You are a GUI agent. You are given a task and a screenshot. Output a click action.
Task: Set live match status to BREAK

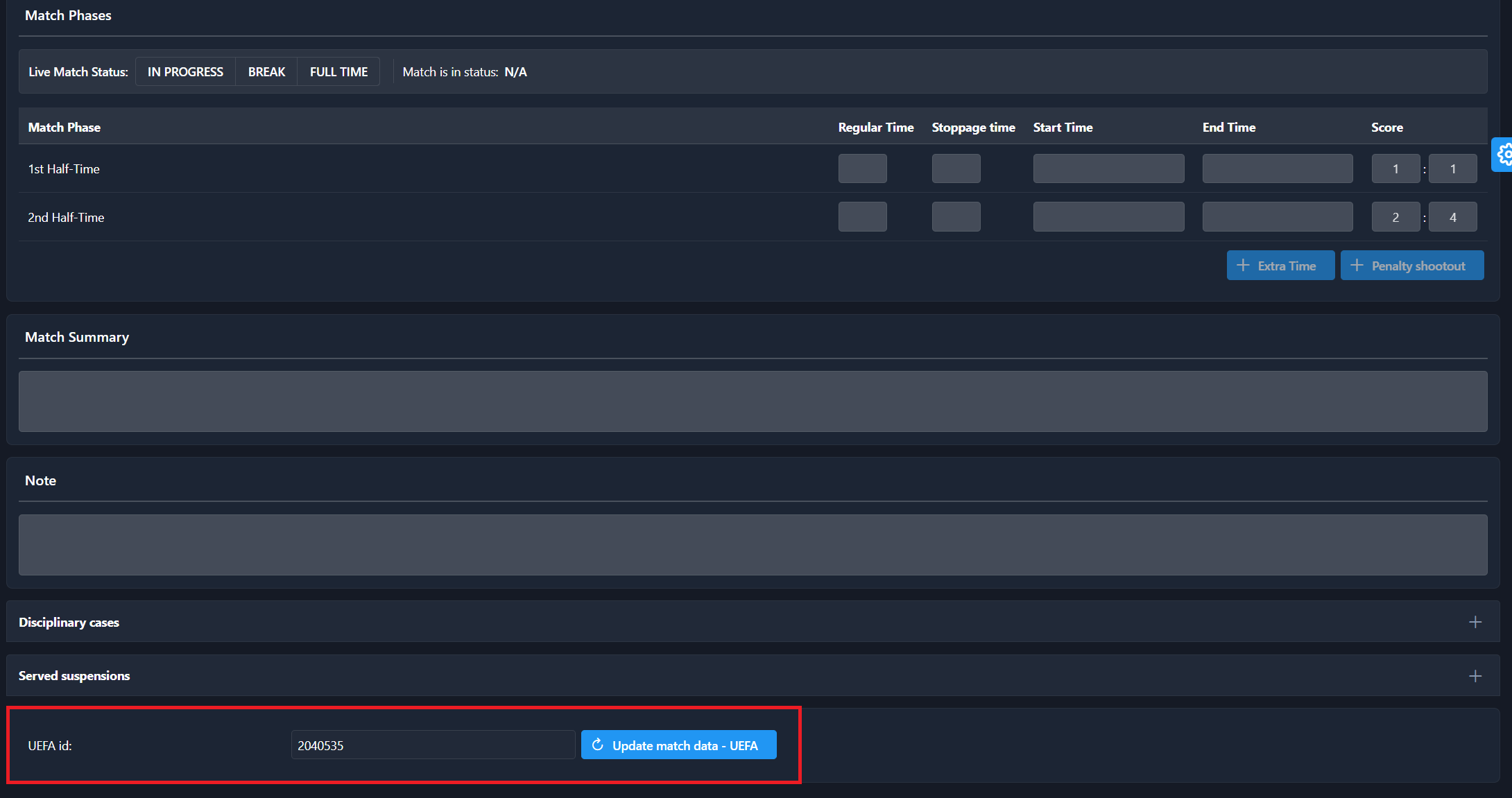[266, 72]
